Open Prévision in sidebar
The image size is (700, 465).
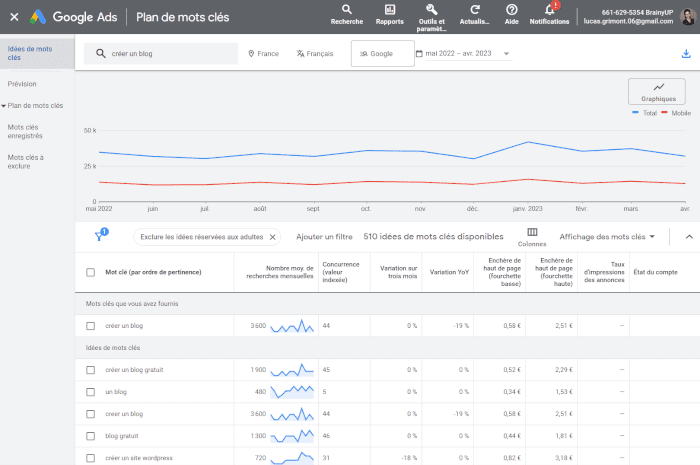(22, 84)
